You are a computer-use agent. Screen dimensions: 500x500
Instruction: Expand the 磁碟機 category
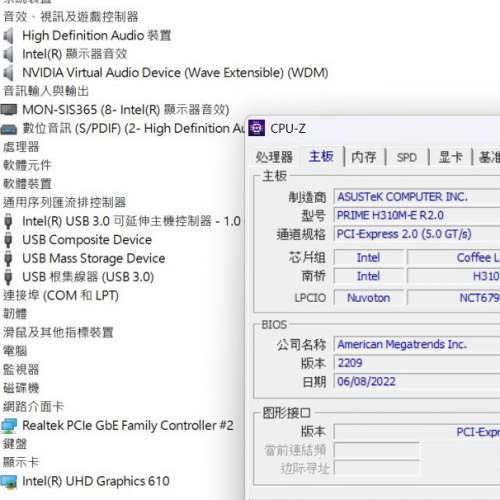21,388
